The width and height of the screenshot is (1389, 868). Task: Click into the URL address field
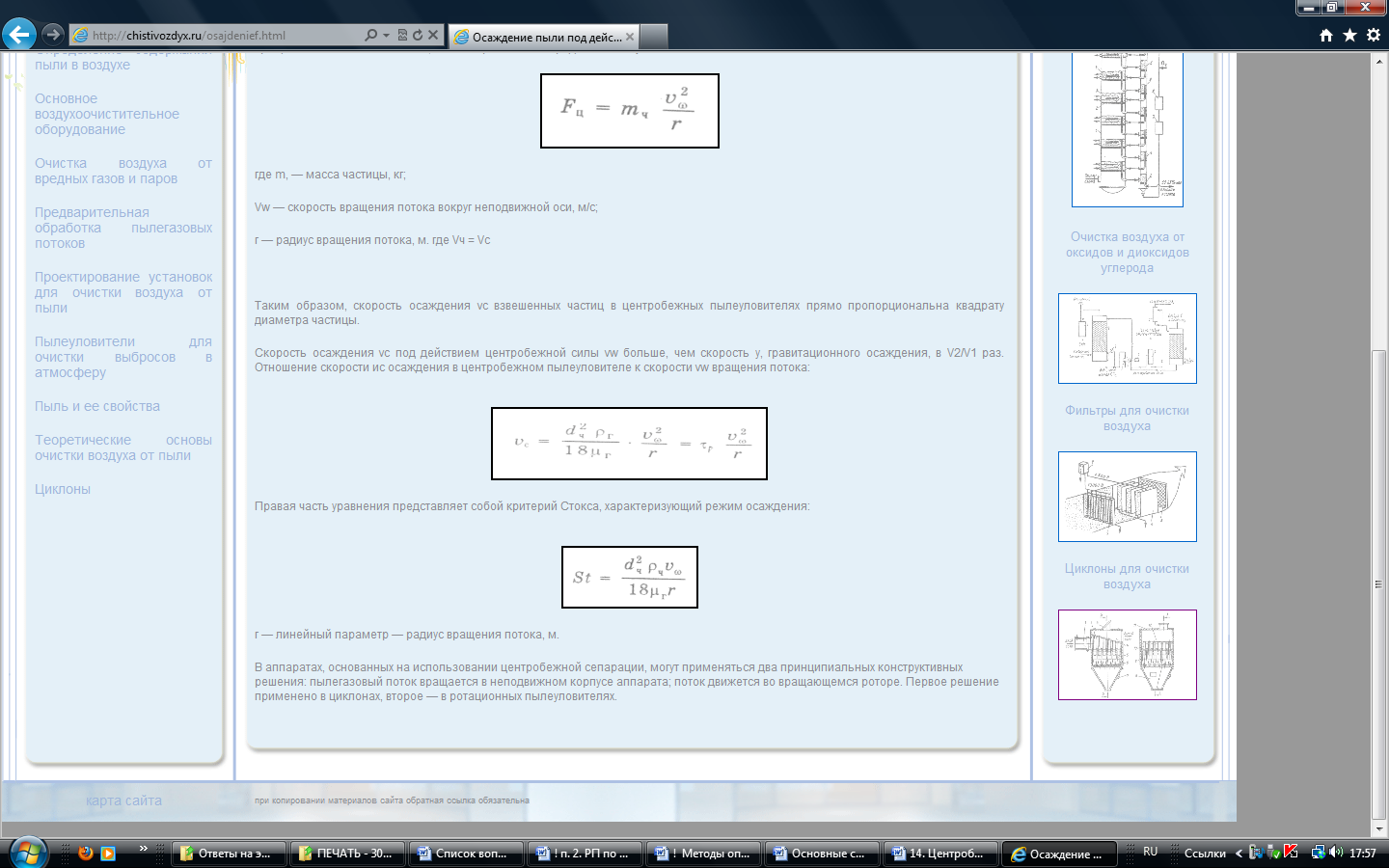(x=217, y=35)
